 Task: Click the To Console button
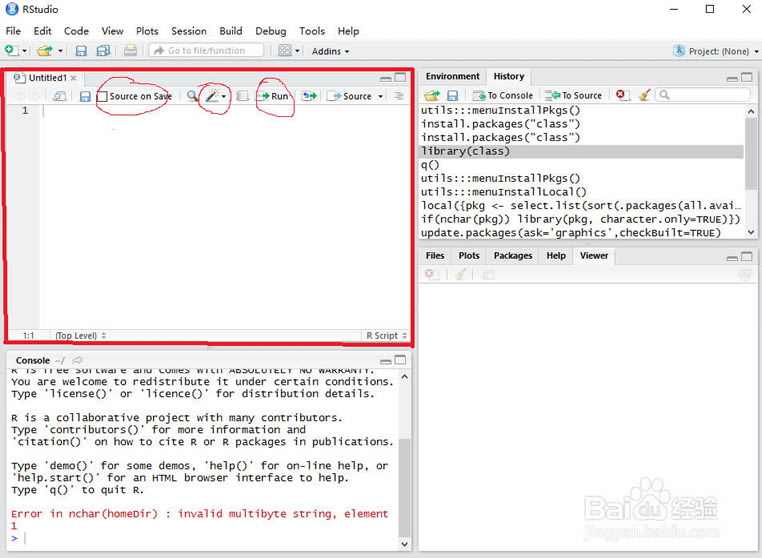pos(503,96)
